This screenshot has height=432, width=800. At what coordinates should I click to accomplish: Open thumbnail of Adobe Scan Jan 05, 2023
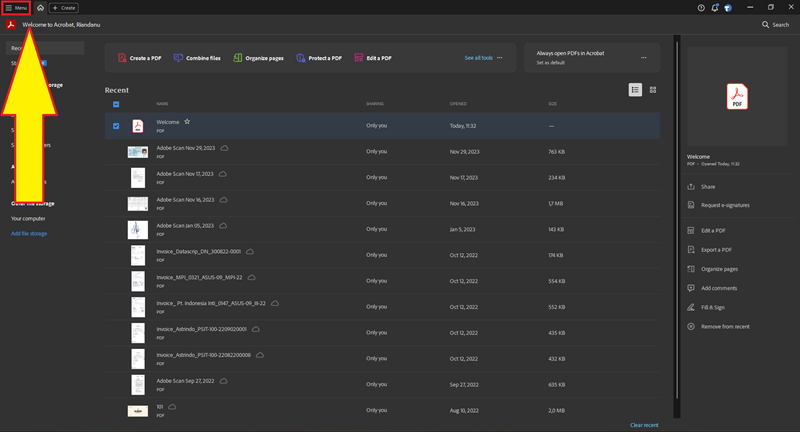click(138, 230)
